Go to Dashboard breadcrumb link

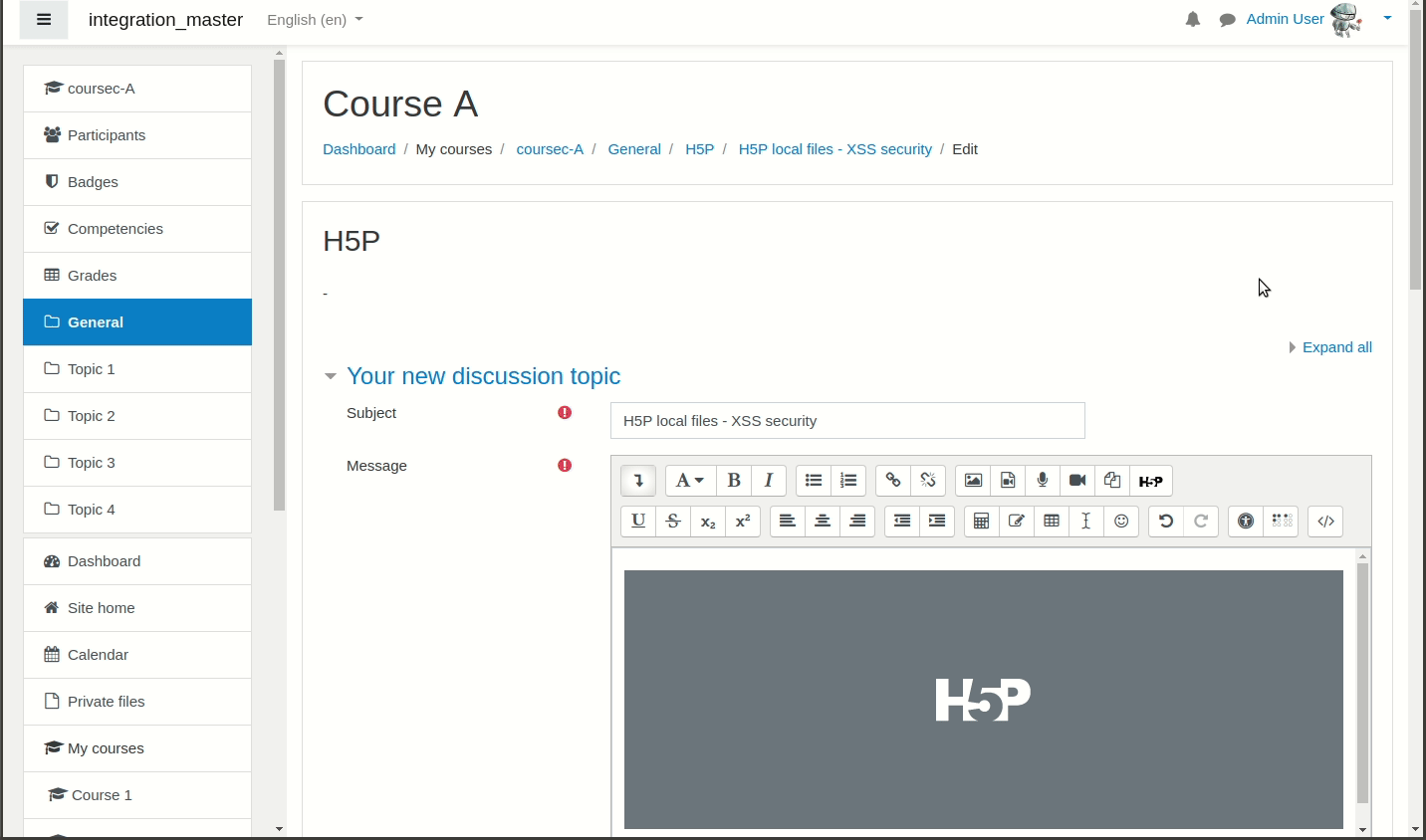point(358,149)
